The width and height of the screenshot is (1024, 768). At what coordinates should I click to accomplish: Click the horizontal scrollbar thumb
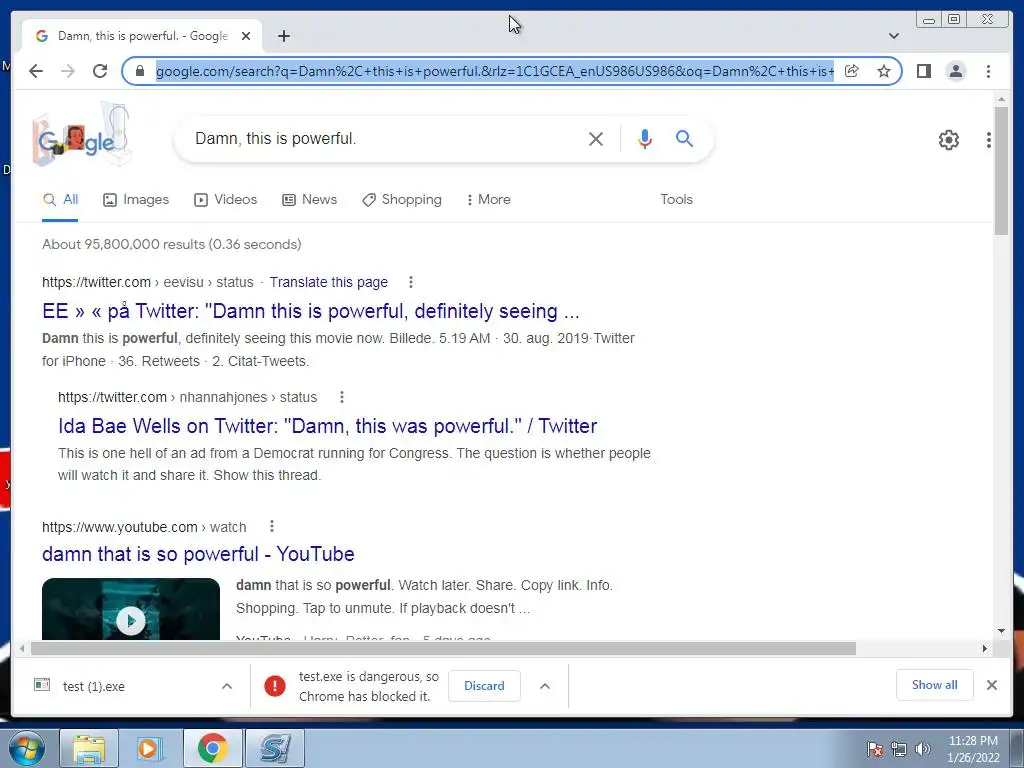(443, 648)
